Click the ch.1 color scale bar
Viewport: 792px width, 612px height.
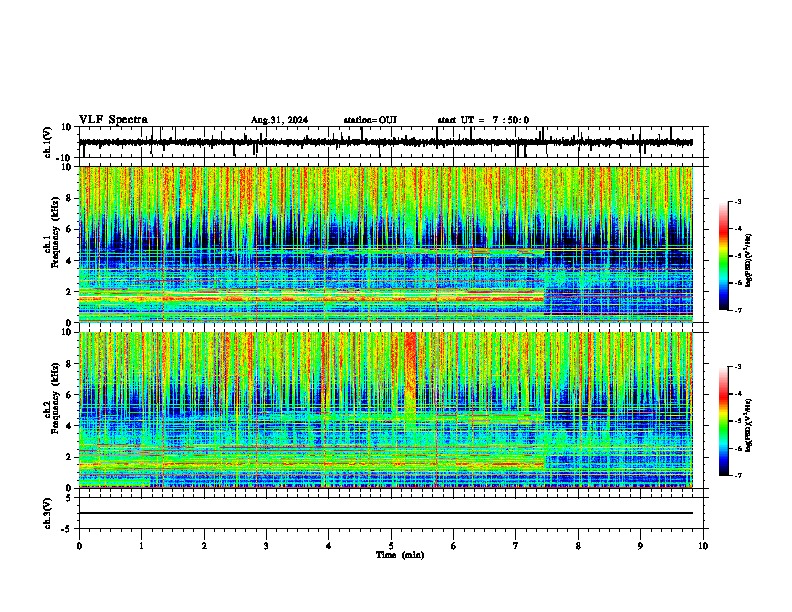click(724, 256)
